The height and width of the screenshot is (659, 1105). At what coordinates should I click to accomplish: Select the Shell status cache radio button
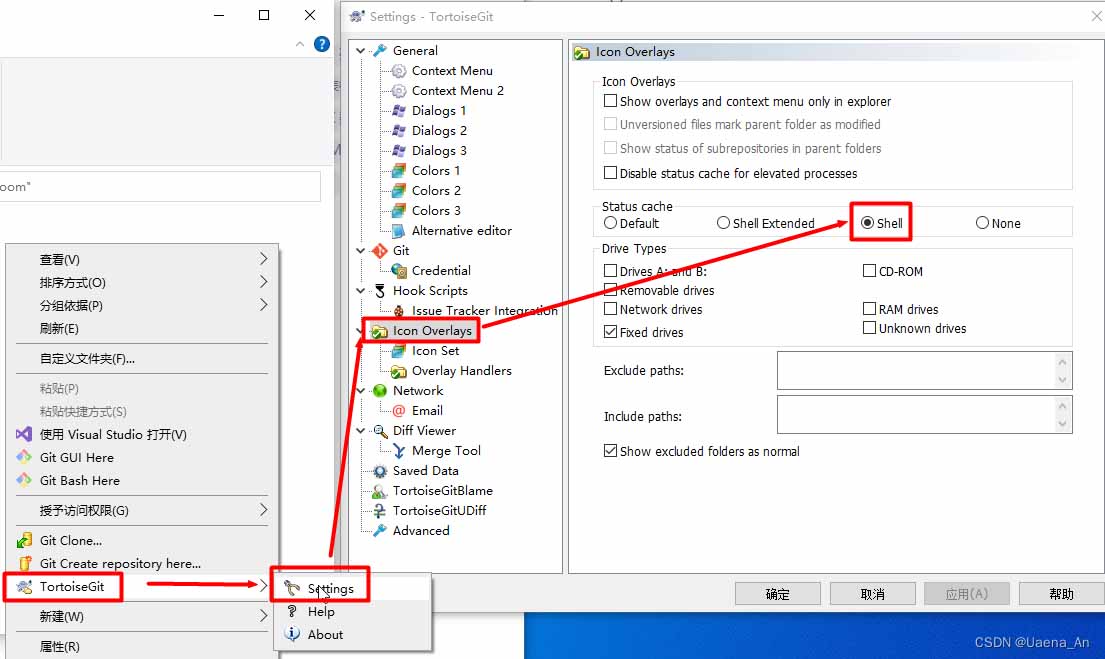868,223
